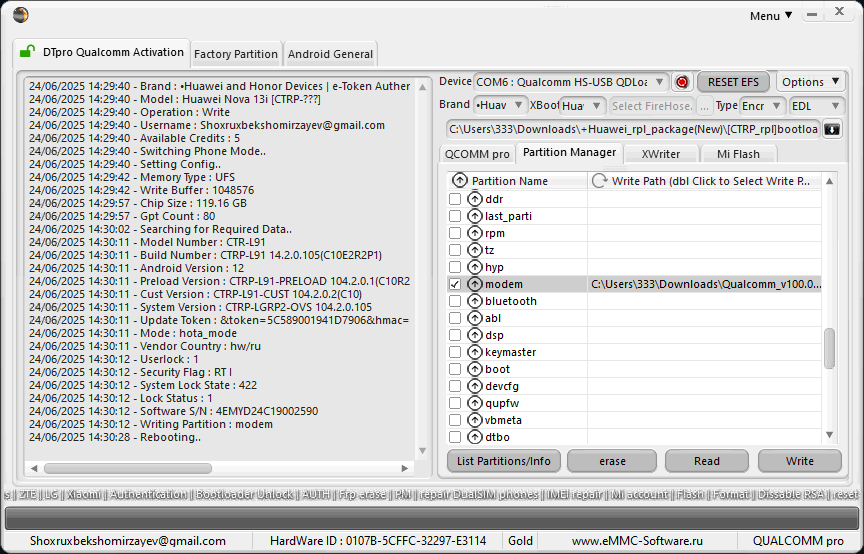Click the arrow icon for rpm partition
This screenshot has height=554, width=864.
pos(474,233)
